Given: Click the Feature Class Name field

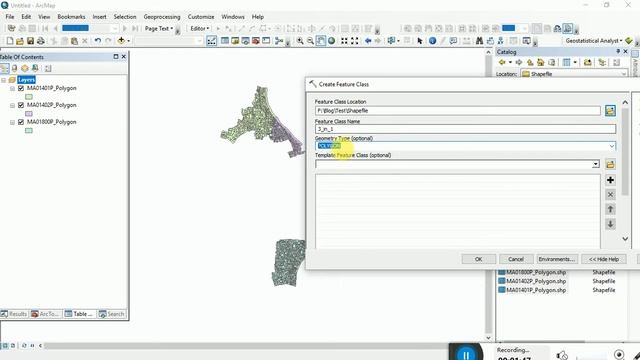Looking at the screenshot, I should [x=465, y=129].
